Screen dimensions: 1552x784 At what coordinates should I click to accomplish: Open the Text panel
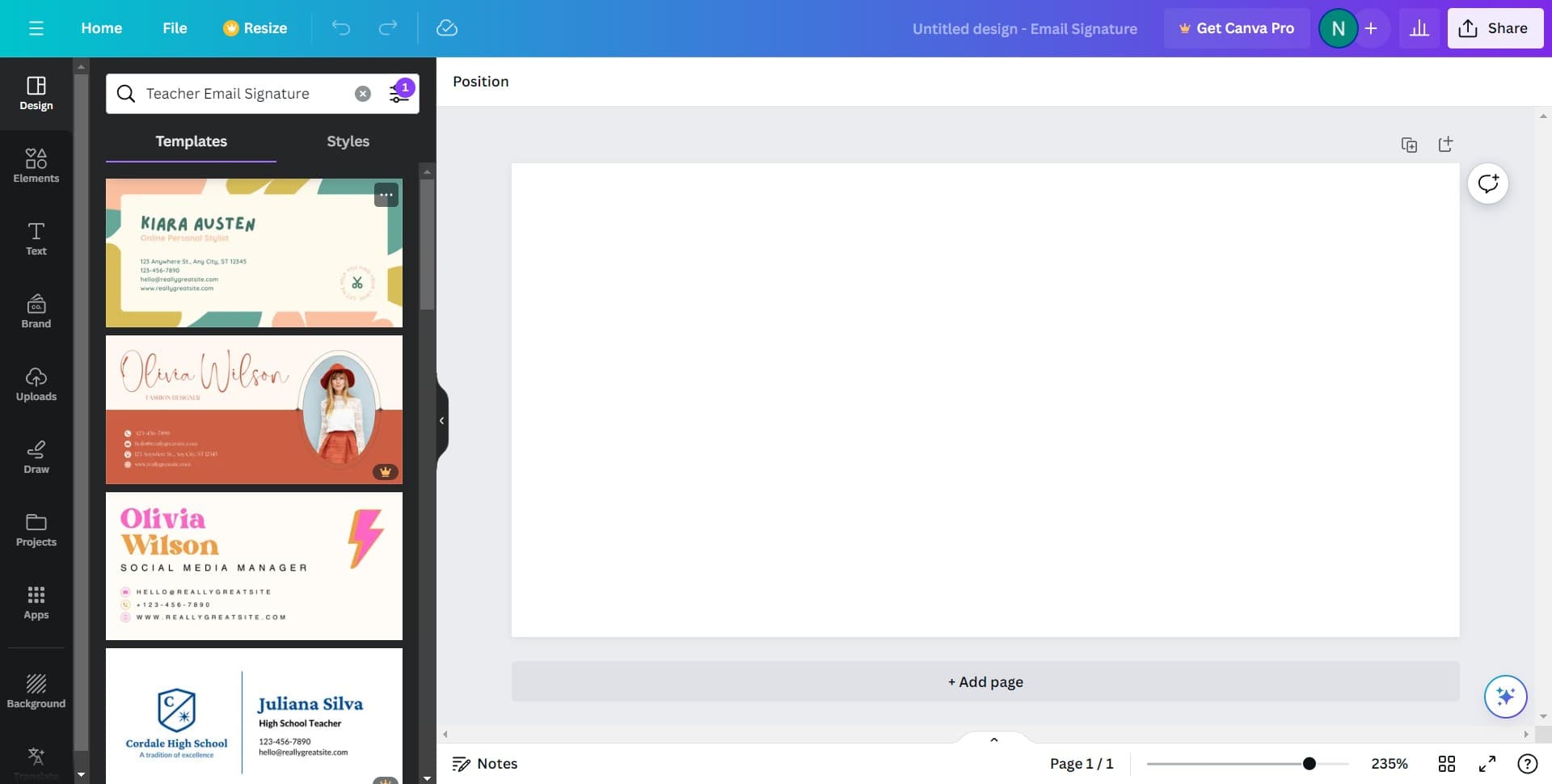point(36,238)
